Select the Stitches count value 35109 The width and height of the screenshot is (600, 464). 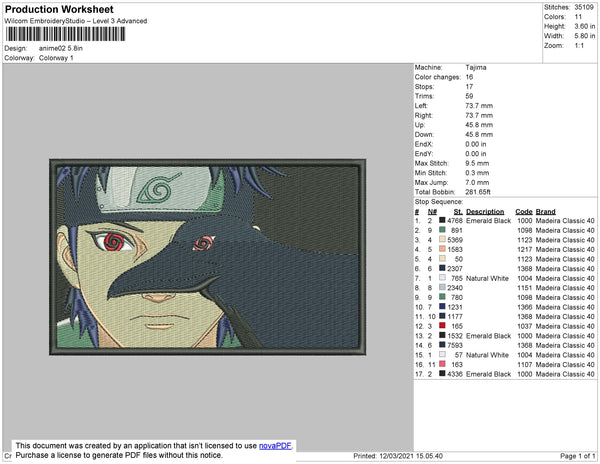584,6
